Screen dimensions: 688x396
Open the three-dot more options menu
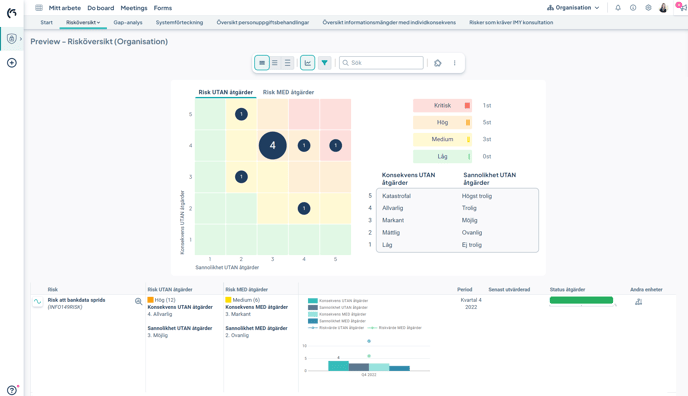[x=455, y=63]
